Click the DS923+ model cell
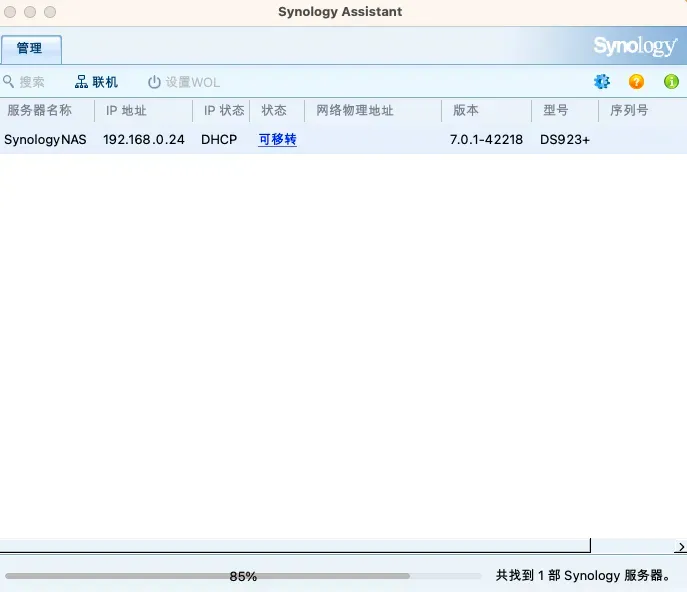The height and width of the screenshot is (592, 687). [x=565, y=140]
